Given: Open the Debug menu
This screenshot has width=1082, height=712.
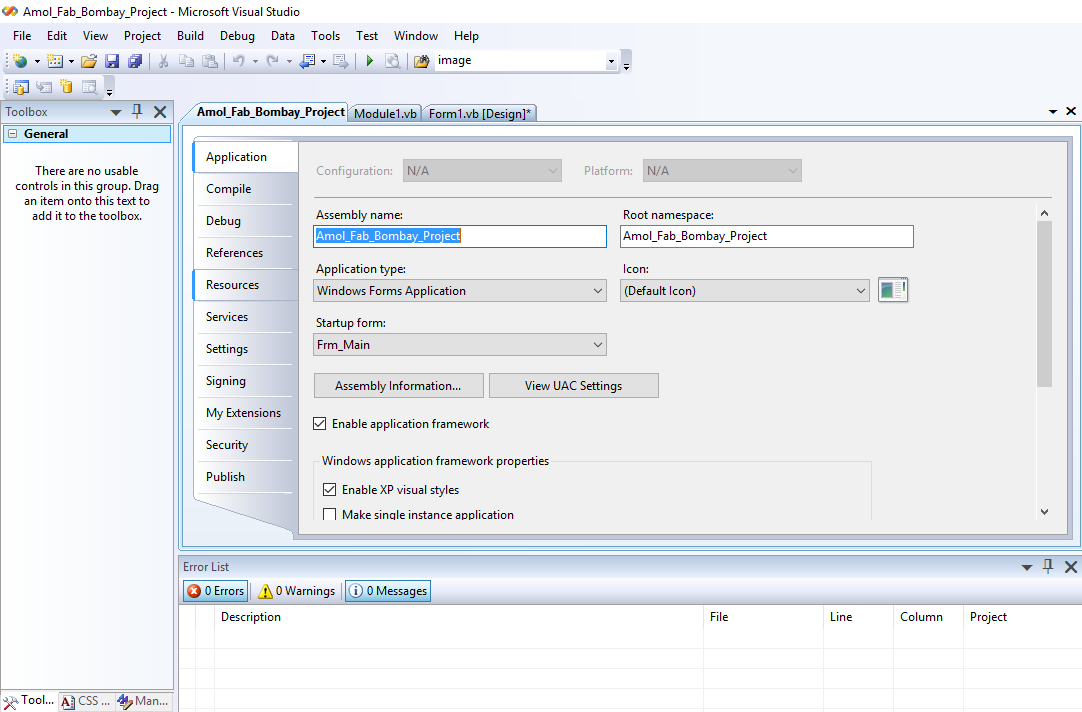Looking at the screenshot, I should (x=237, y=36).
